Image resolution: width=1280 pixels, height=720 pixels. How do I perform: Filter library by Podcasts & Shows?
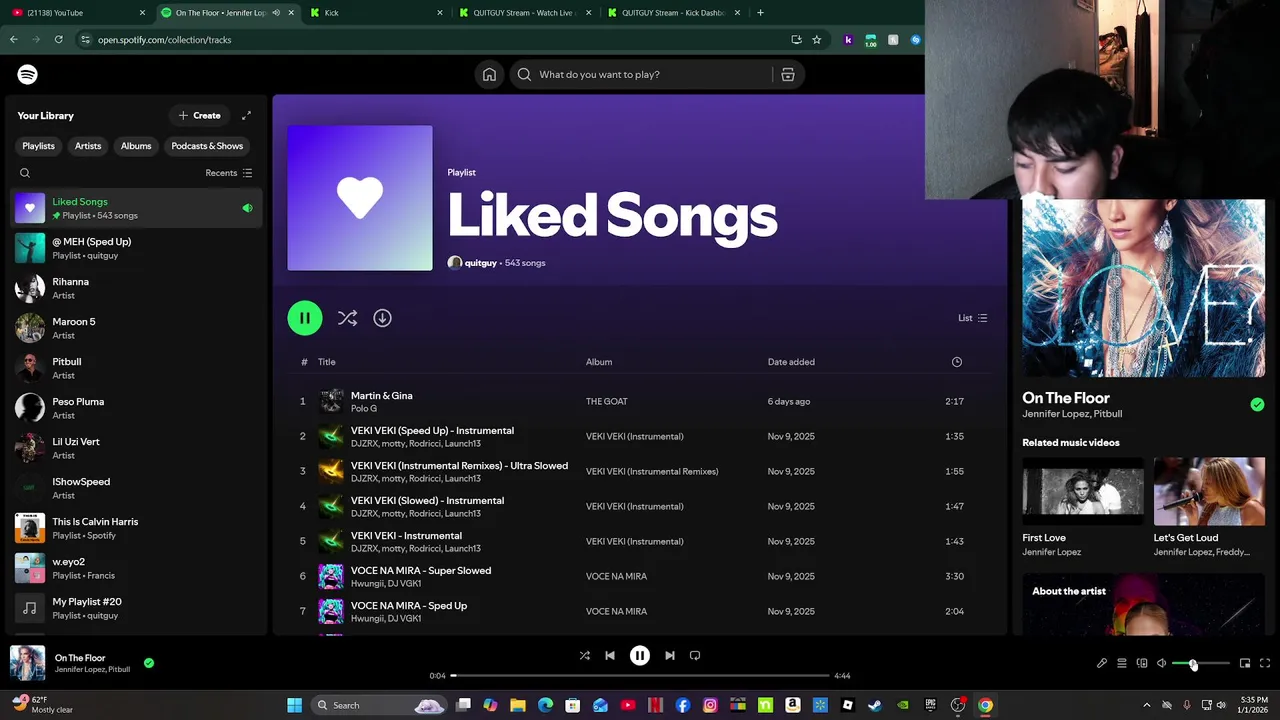point(207,146)
